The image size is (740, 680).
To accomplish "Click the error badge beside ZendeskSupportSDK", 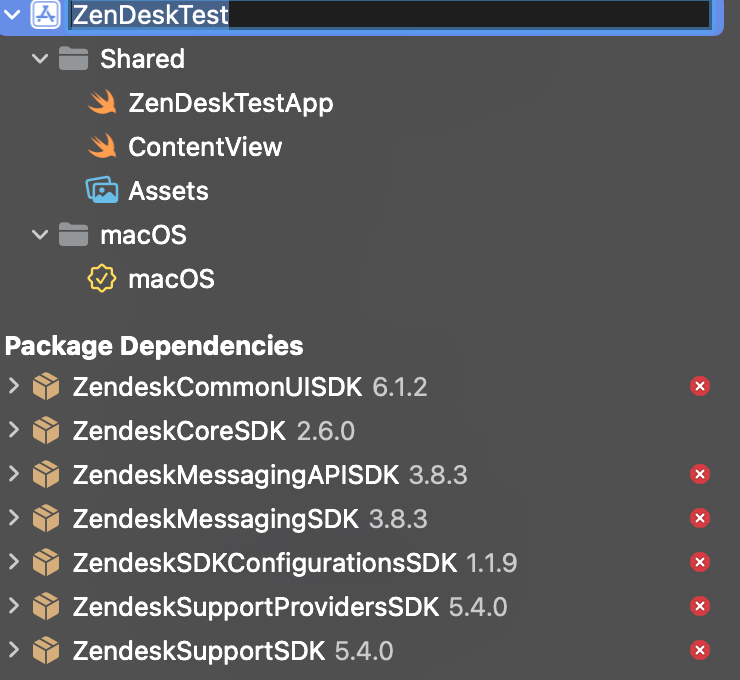I will pyautogui.click(x=700, y=651).
